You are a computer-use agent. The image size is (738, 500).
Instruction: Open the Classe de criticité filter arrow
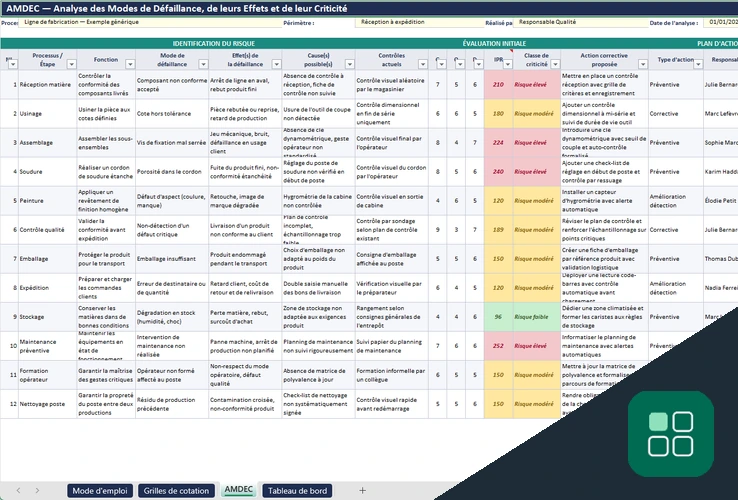(x=555, y=64)
